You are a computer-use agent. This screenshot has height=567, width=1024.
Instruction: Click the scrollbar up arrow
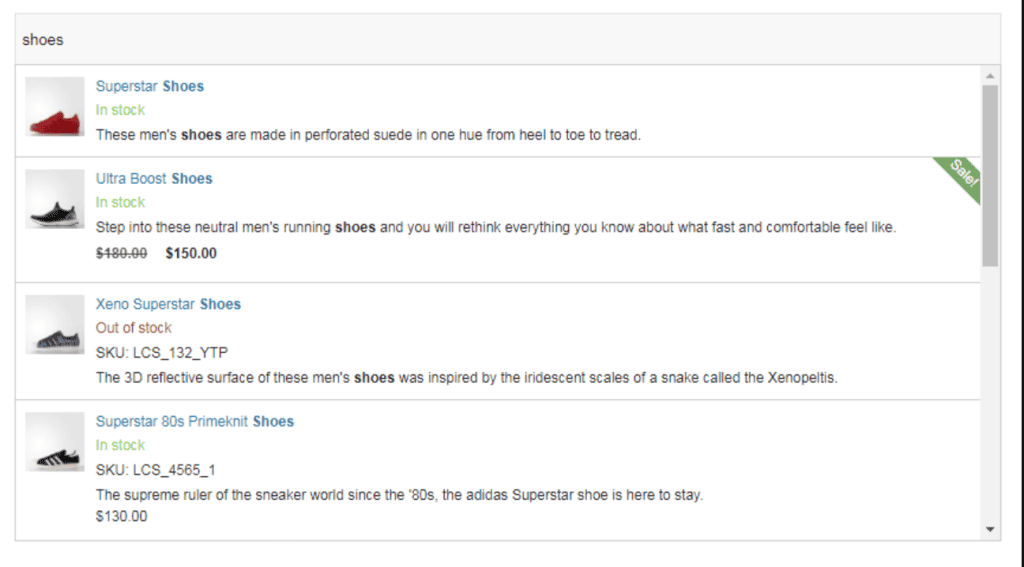point(990,76)
